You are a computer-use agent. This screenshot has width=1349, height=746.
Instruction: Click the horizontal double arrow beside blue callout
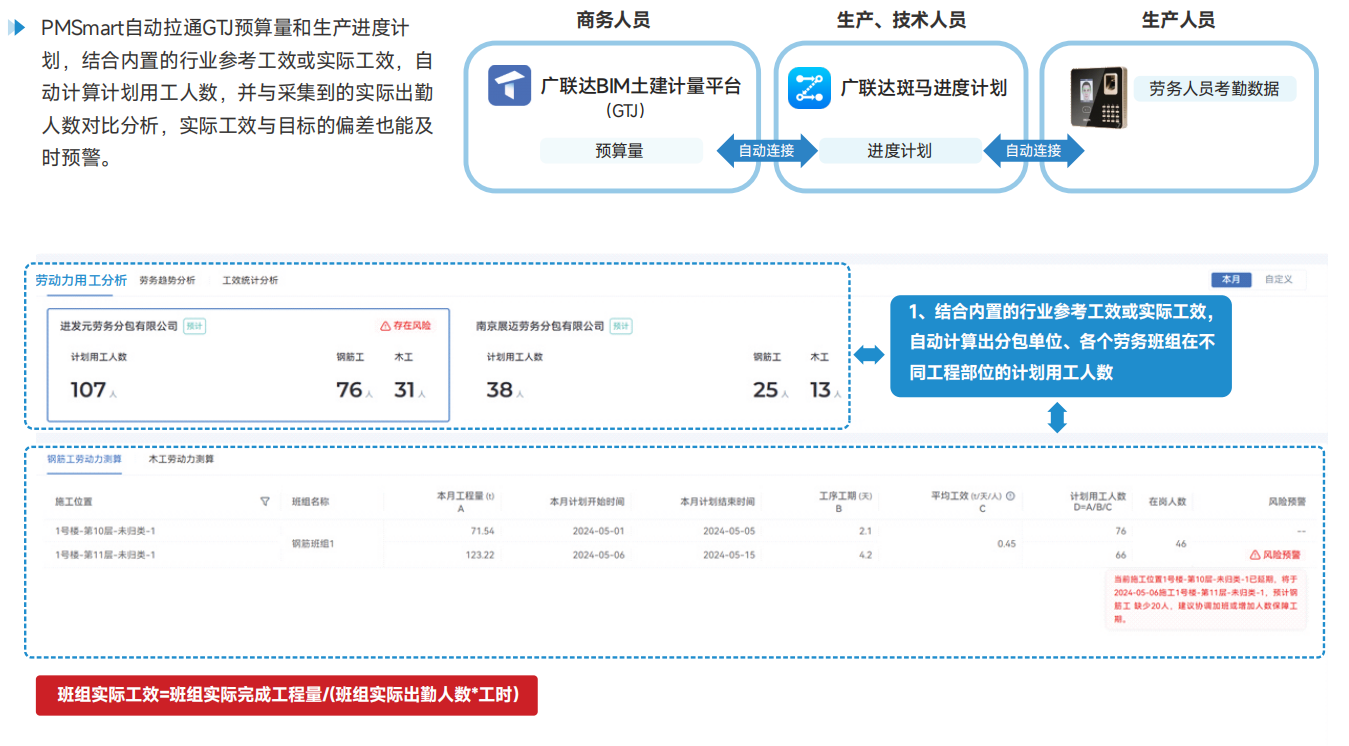coord(869,354)
